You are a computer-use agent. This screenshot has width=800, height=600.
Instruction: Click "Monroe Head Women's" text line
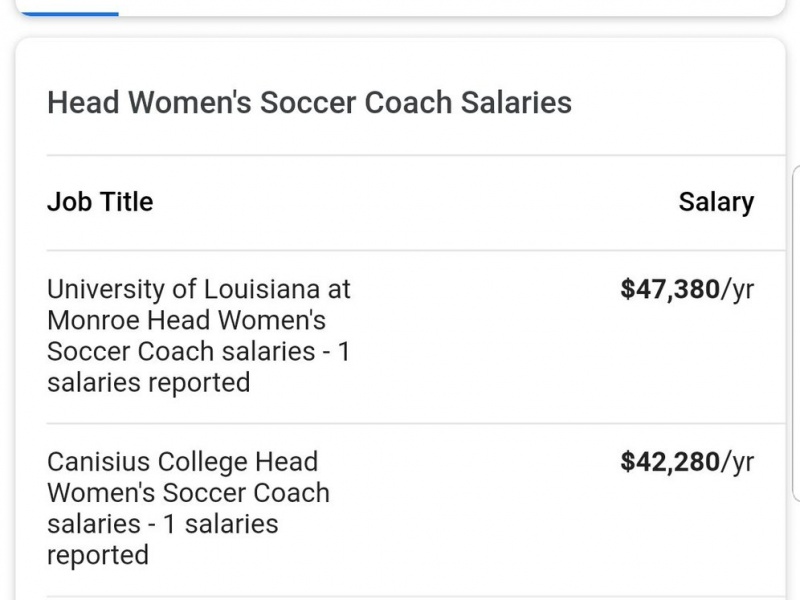187,321
